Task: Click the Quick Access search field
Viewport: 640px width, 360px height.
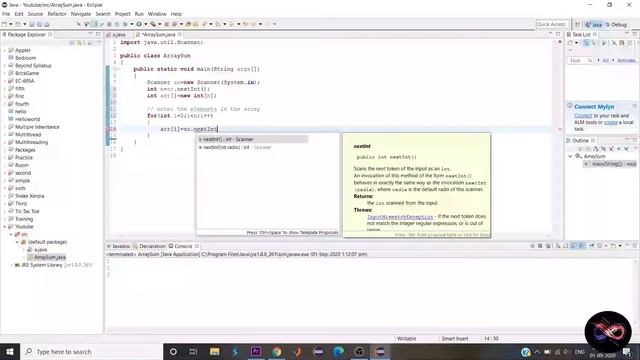Action: 552,24
